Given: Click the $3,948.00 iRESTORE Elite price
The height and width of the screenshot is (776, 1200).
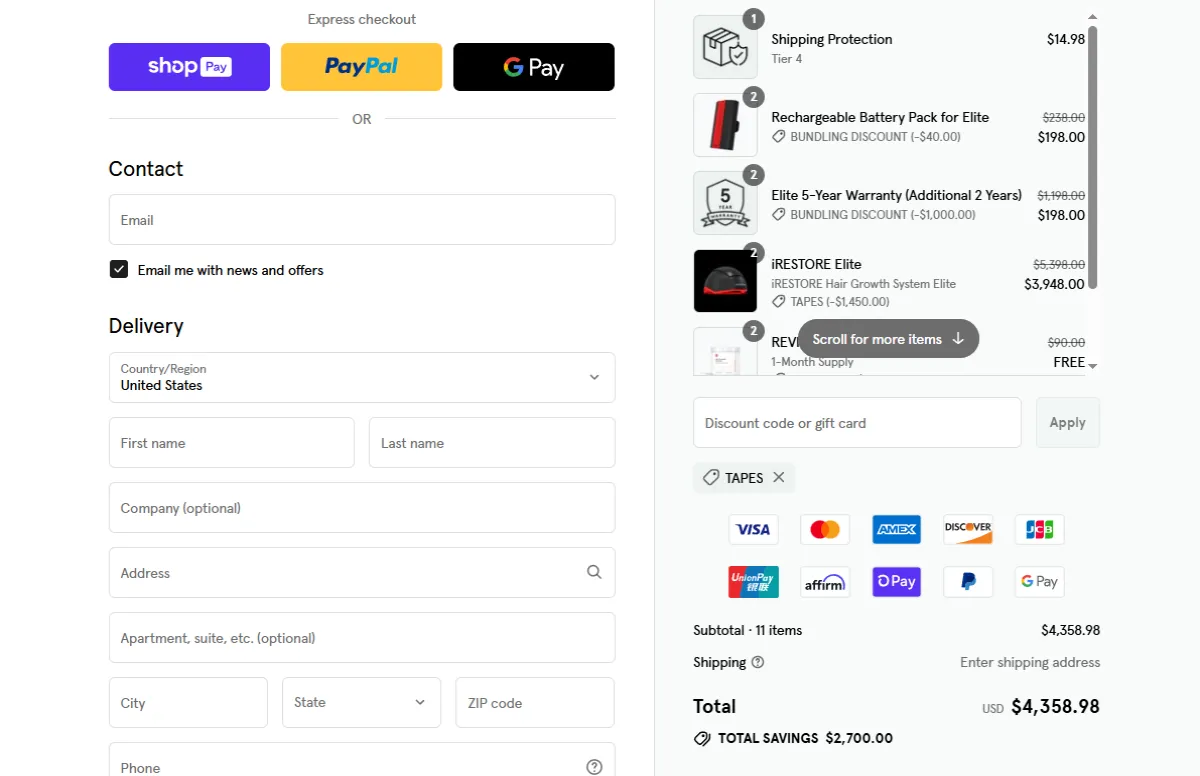Looking at the screenshot, I should coord(1055,284).
